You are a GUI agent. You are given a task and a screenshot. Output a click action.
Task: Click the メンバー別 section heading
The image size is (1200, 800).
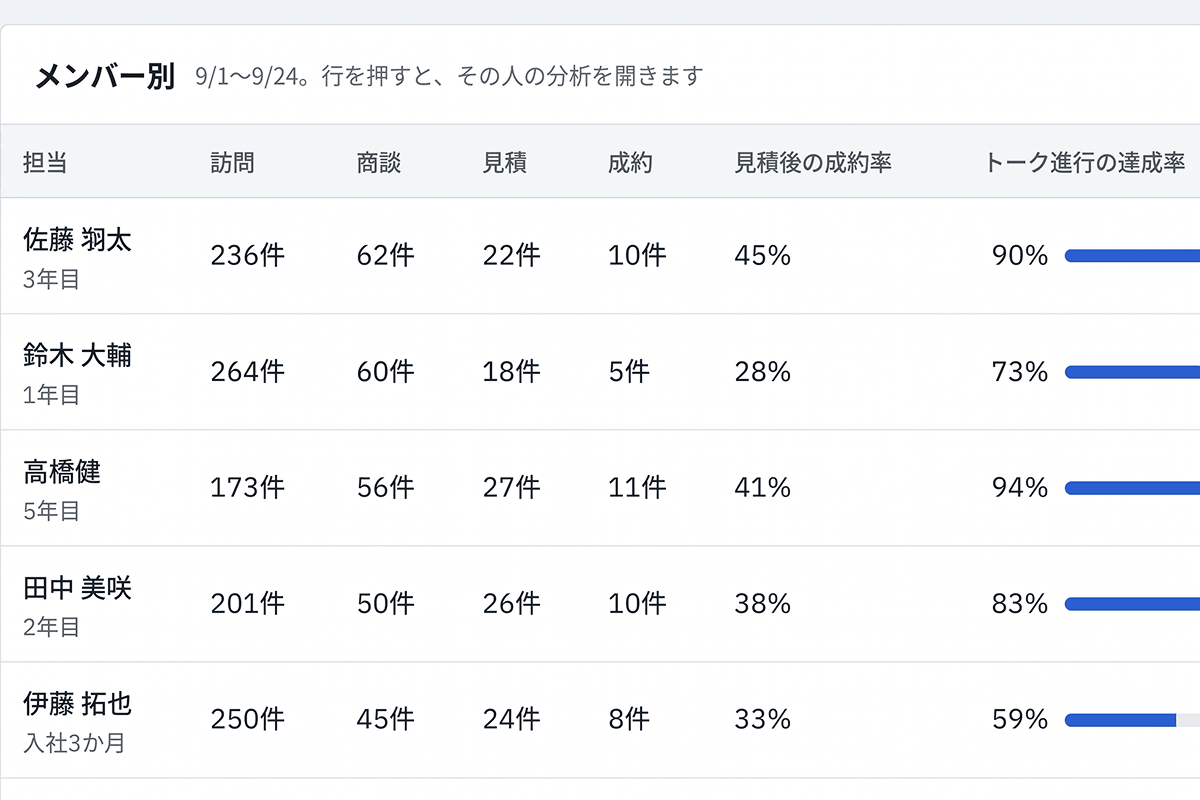[105, 76]
